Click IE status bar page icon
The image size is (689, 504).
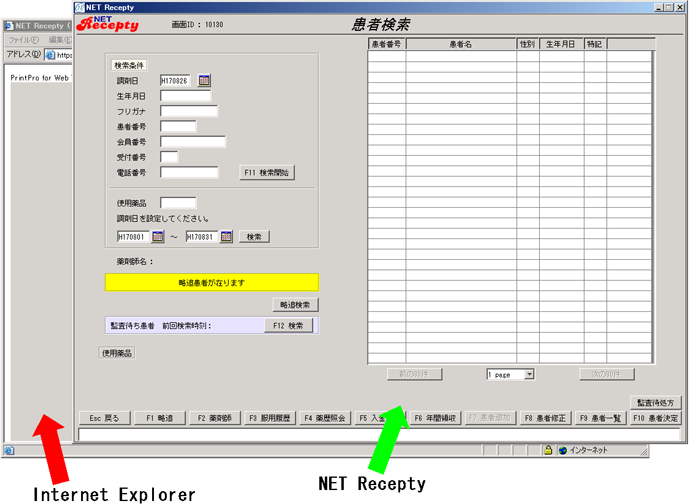click(9, 450)
